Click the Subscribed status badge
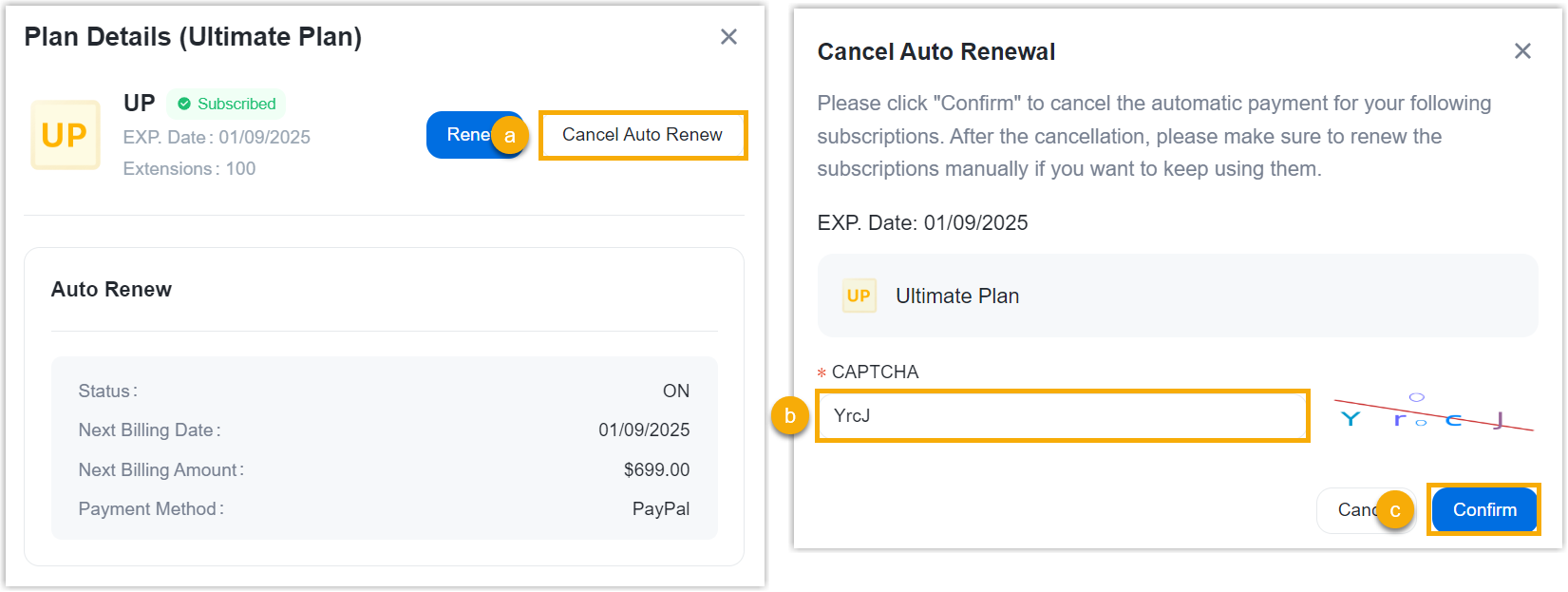This screenshot has height=592, width=1568. [x=227, y=104]
